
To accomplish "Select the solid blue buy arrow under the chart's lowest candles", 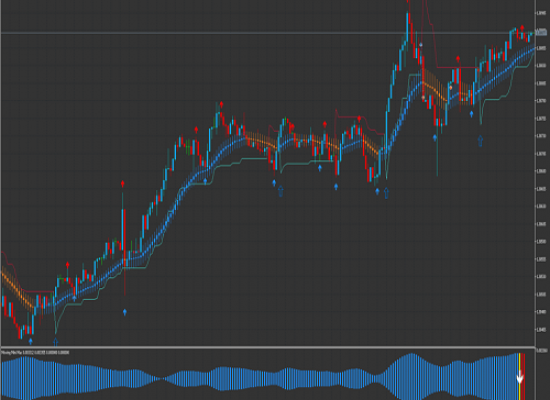I will pos(31,341).
